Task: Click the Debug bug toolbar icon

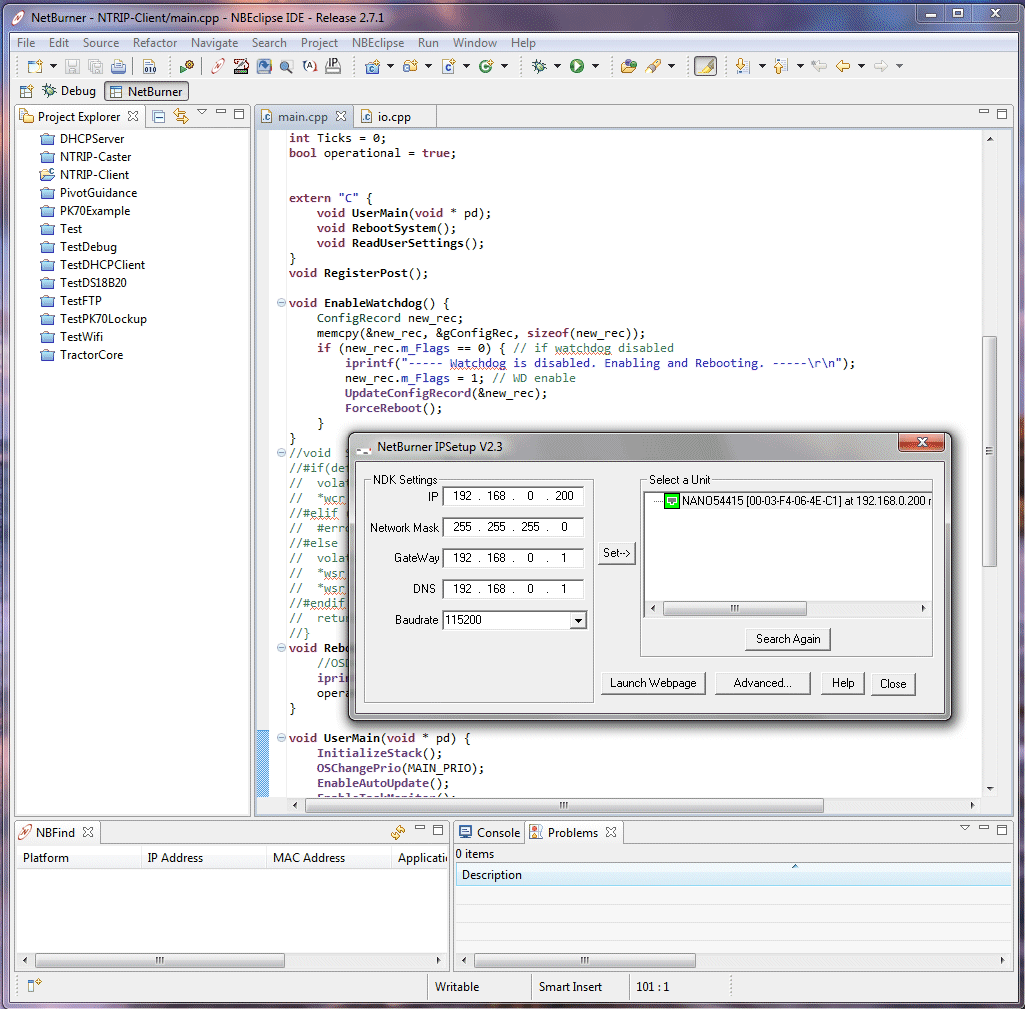Action: tap(539, 66)
